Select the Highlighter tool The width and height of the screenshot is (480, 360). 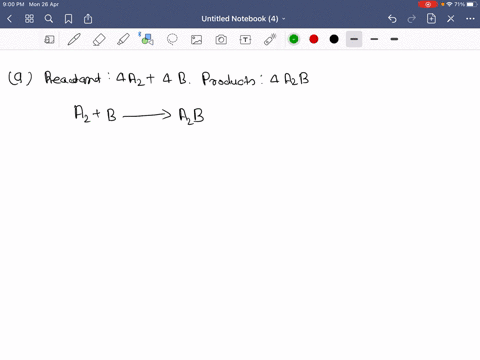coord(123,39)
